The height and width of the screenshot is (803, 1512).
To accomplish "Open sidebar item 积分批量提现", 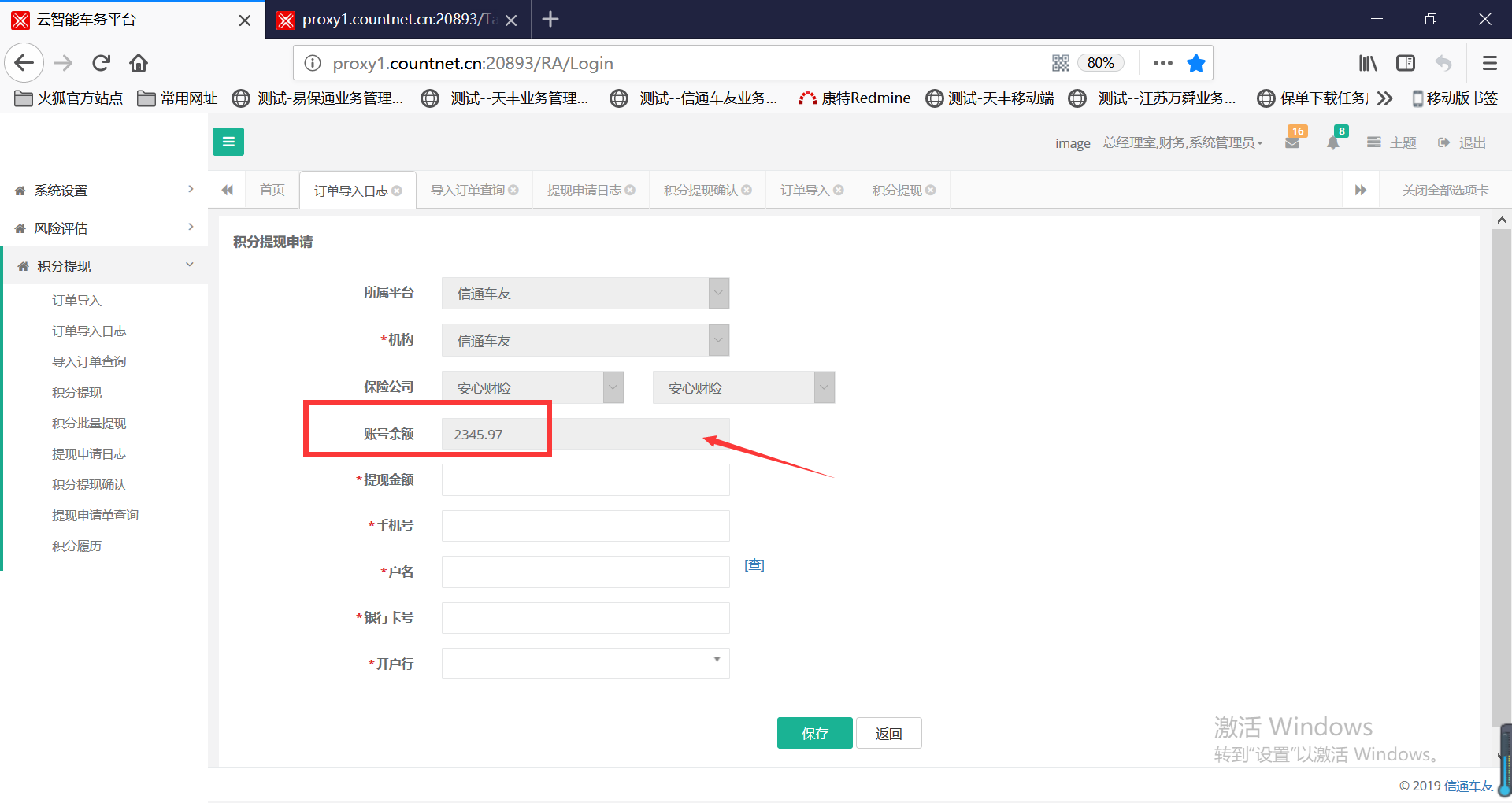I will (89, 423).
